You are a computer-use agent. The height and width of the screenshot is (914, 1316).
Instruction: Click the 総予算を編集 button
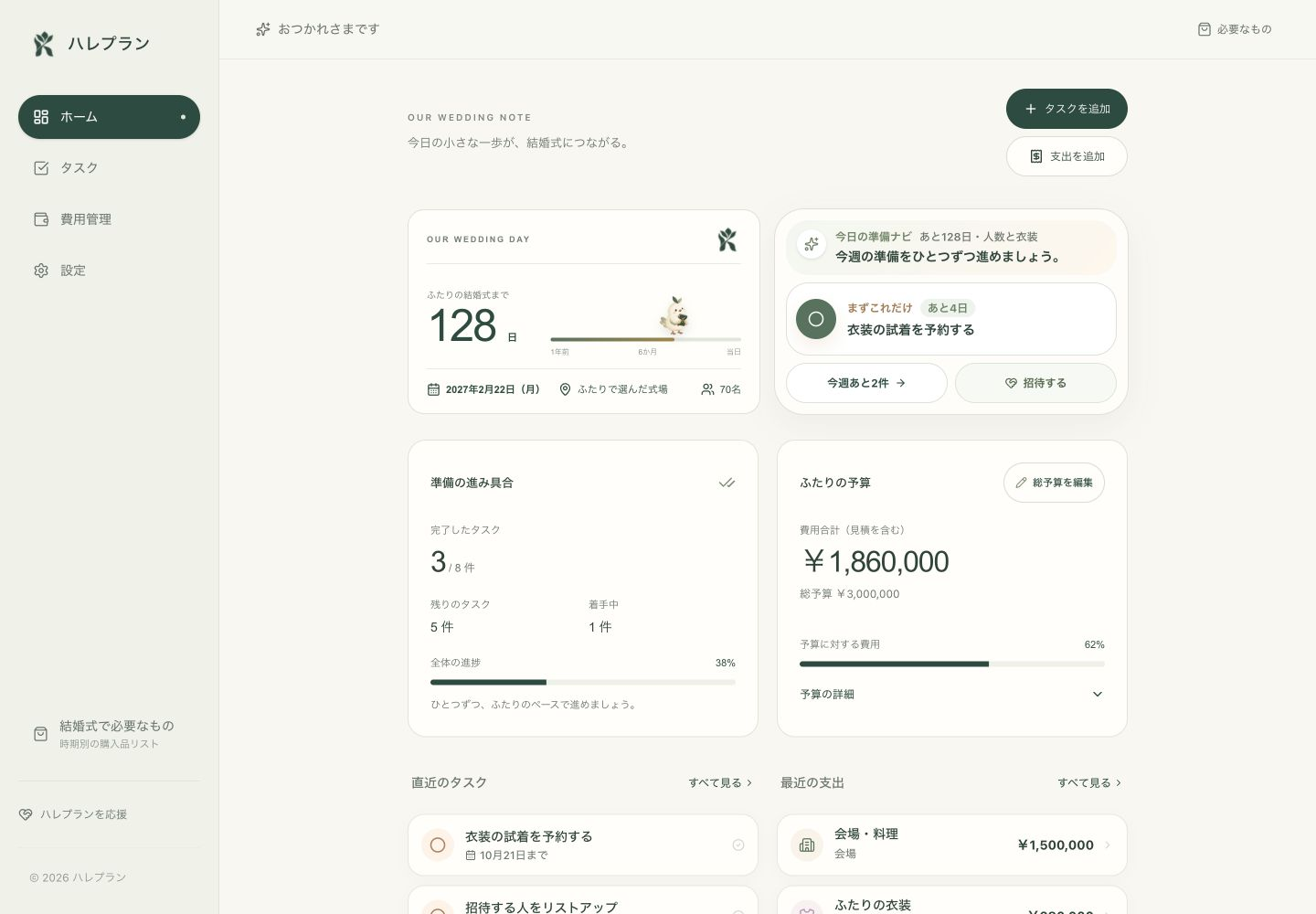pos(1054,483)
